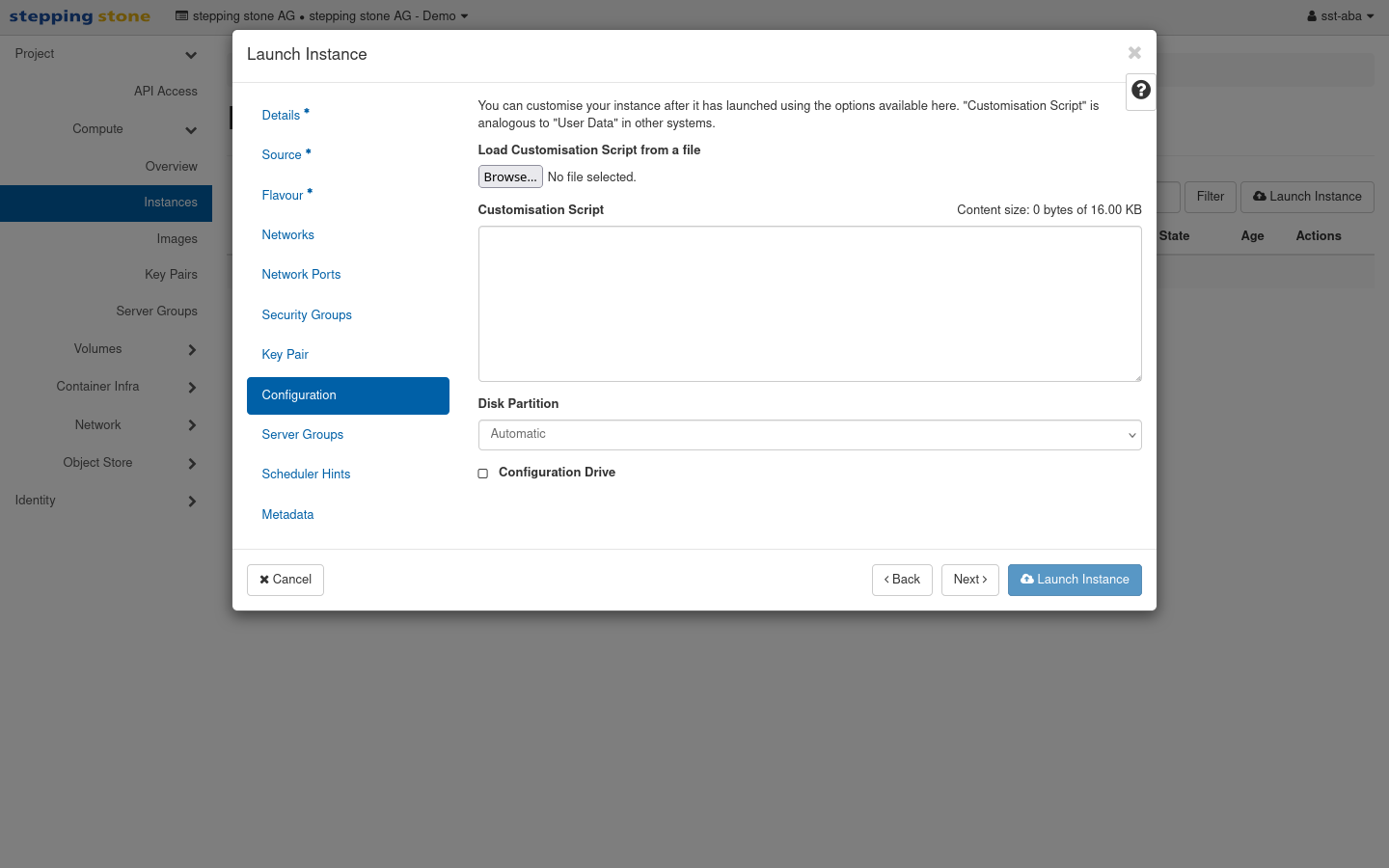Viewport: 1389px width, 868px height.
Task: Enable the Configuration Drive checkbox
Action: point(483,474)
